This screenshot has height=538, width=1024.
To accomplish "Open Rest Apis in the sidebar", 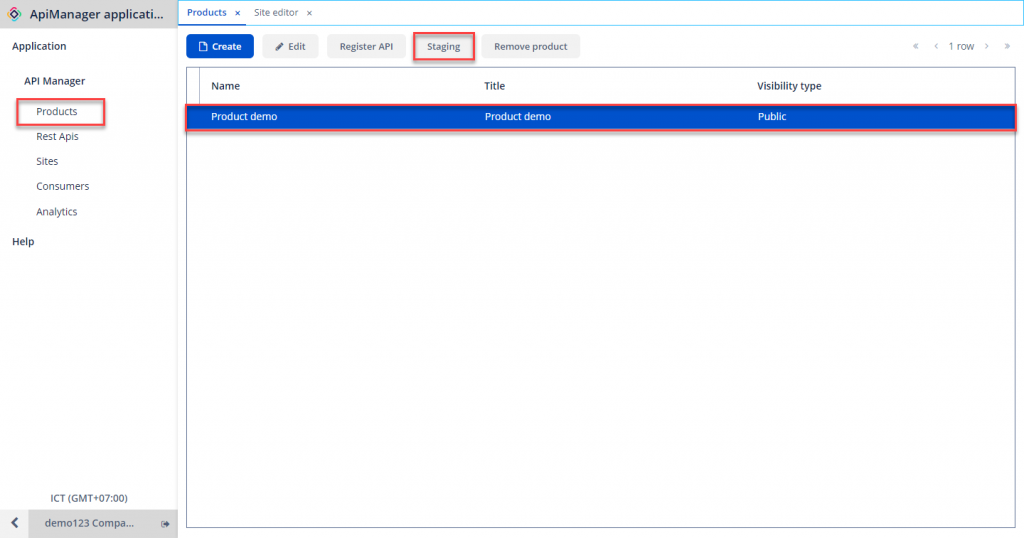I will tap(57, 136).
